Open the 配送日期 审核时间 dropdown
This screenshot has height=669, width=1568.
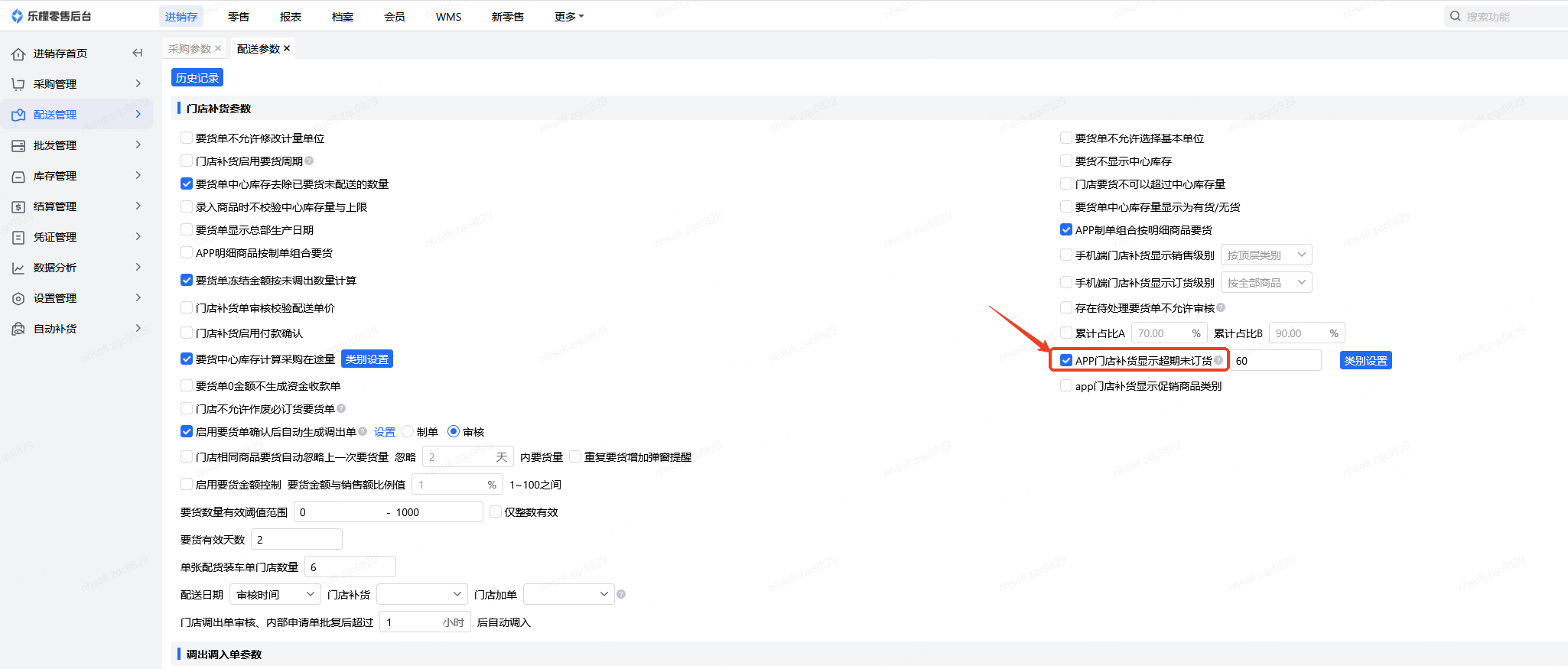tap(275, 594)
